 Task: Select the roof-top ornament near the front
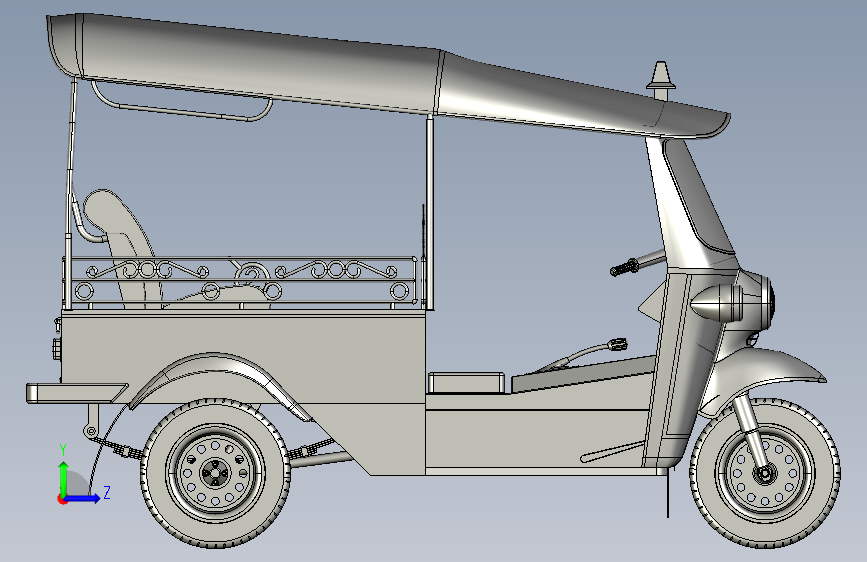click(x=661, y=81)
